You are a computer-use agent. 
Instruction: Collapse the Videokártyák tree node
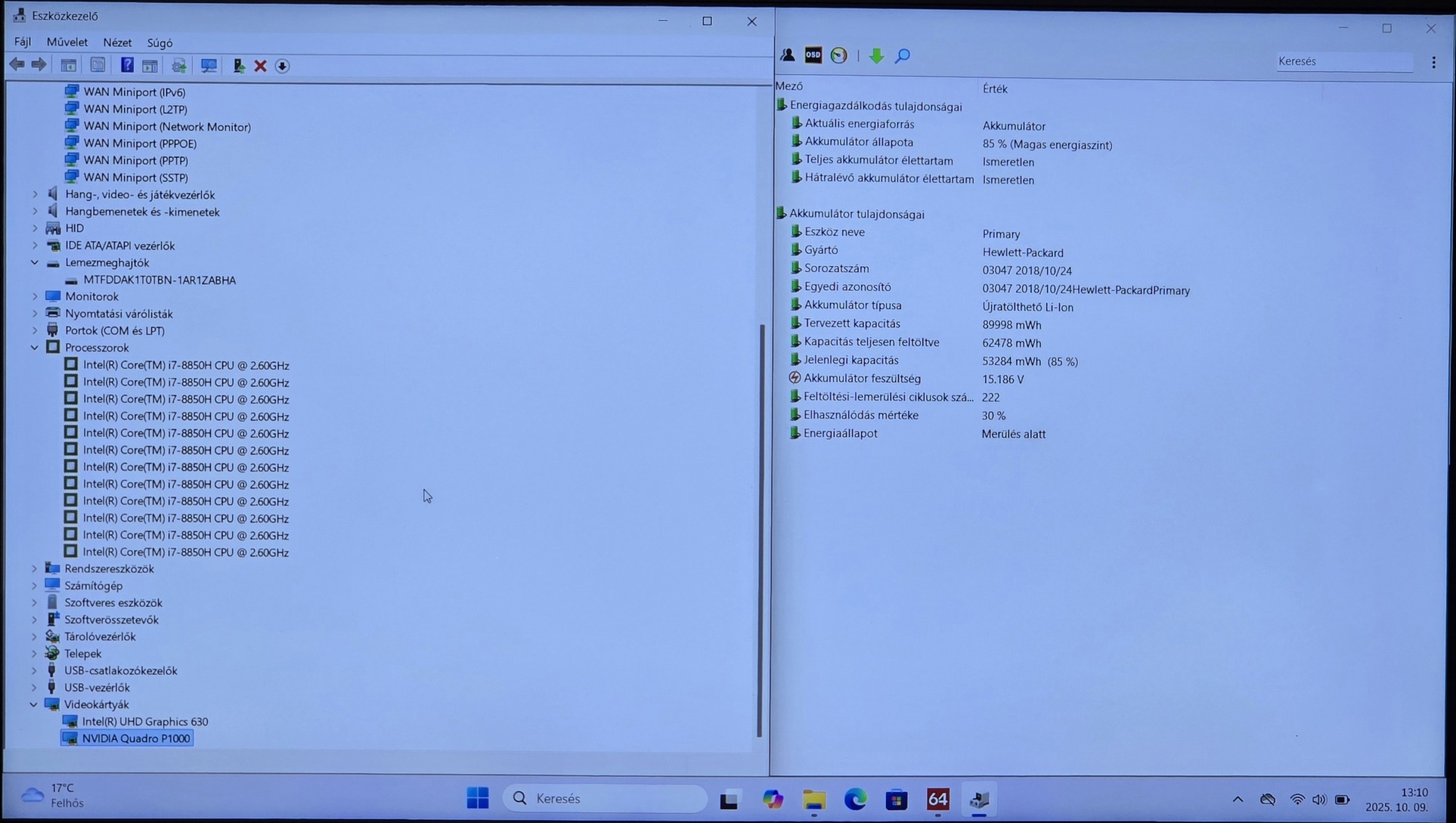(34, 704)
